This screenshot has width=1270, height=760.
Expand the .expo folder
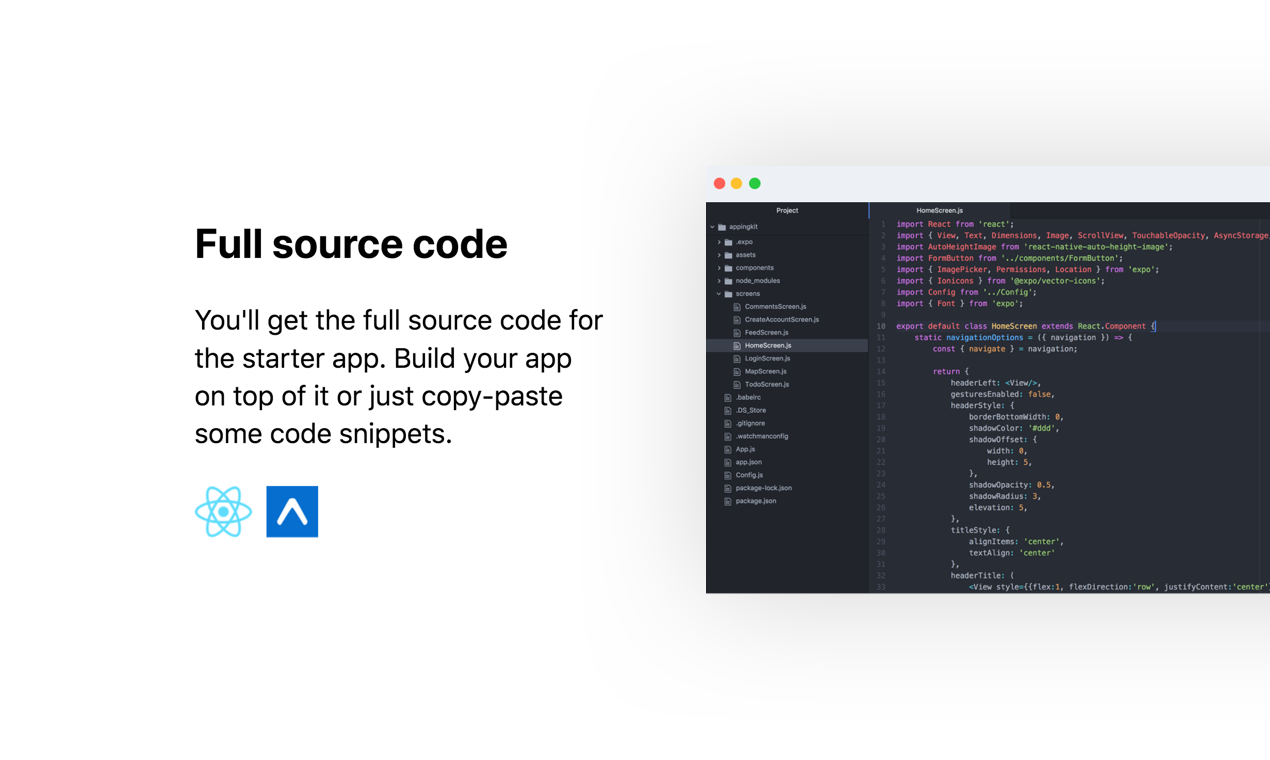pyautogui.click(x=717, y=241)
